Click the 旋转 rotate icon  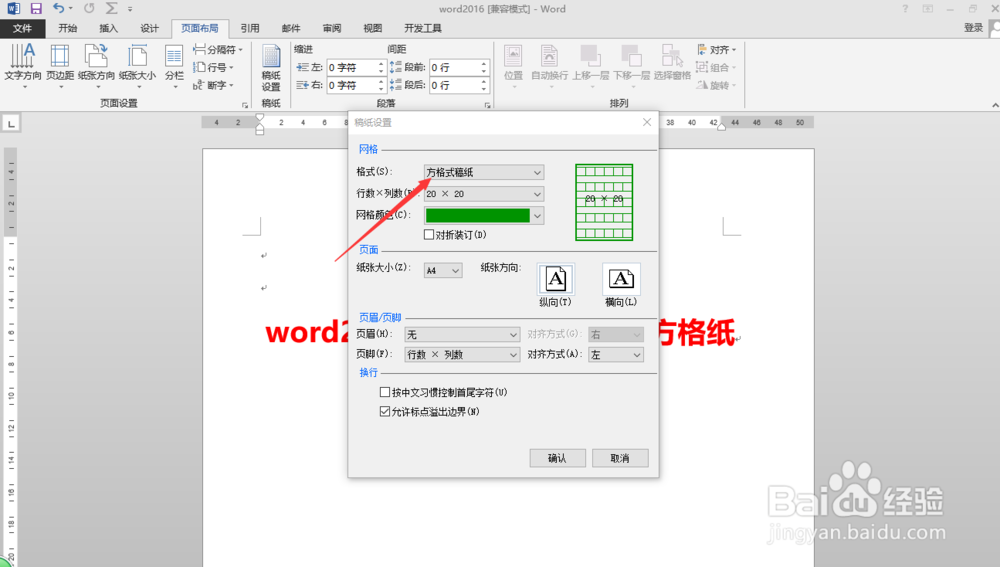click(x=715, y=85)
